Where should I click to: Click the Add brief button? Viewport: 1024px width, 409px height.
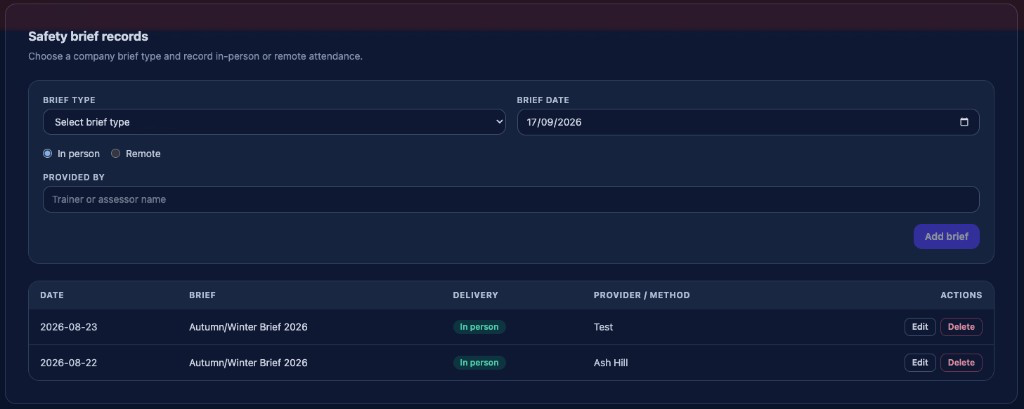click(946, 237)
